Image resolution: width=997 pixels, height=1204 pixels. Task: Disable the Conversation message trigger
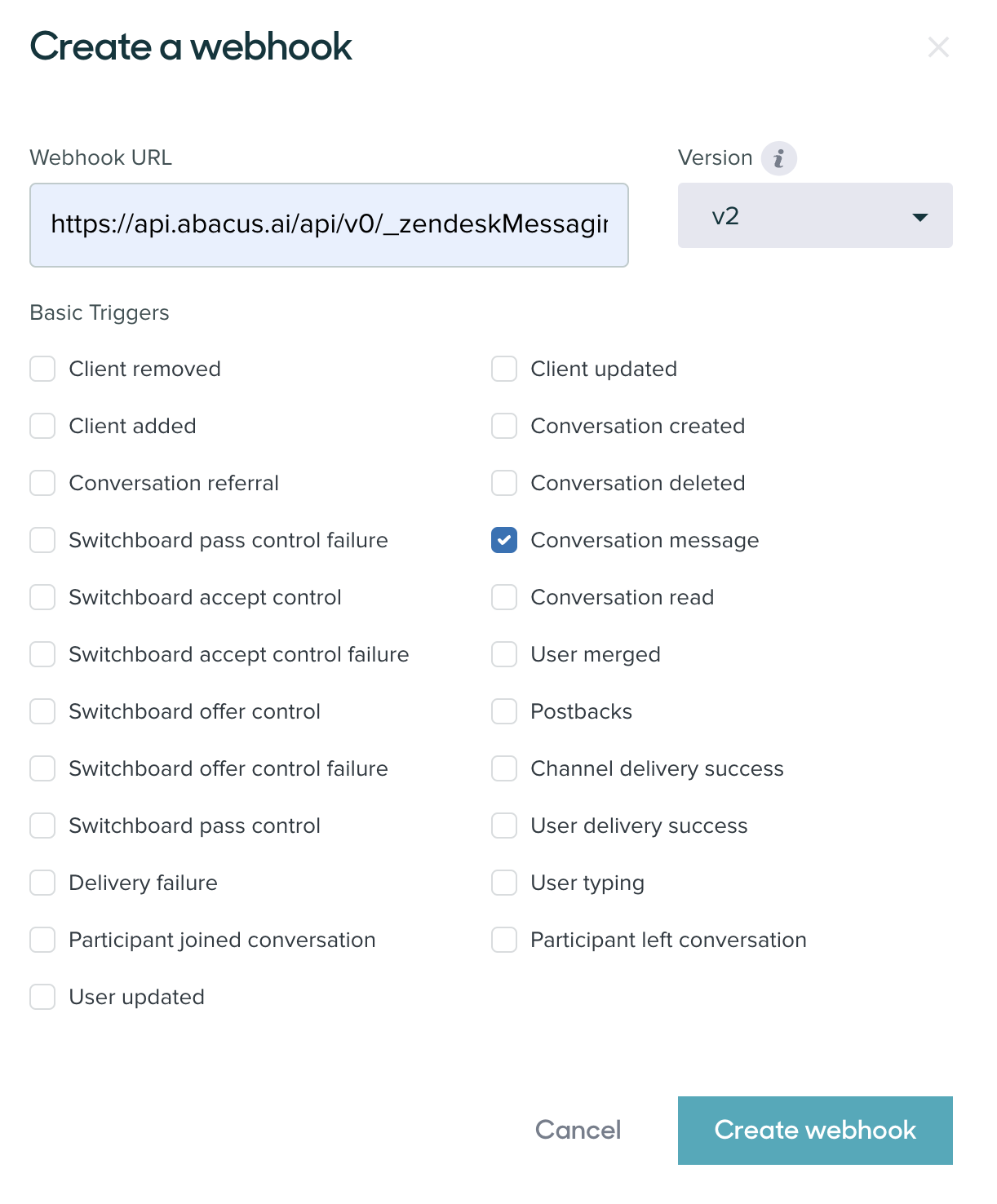(x=503, y=540)
